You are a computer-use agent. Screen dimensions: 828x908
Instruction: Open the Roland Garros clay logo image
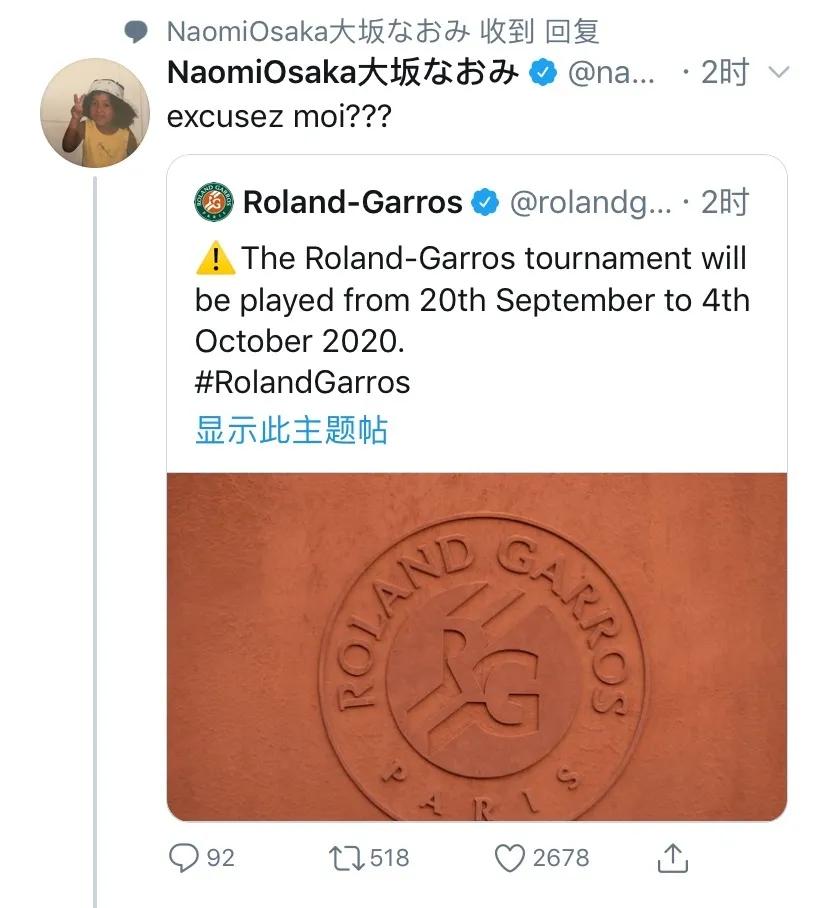[476, 646]
